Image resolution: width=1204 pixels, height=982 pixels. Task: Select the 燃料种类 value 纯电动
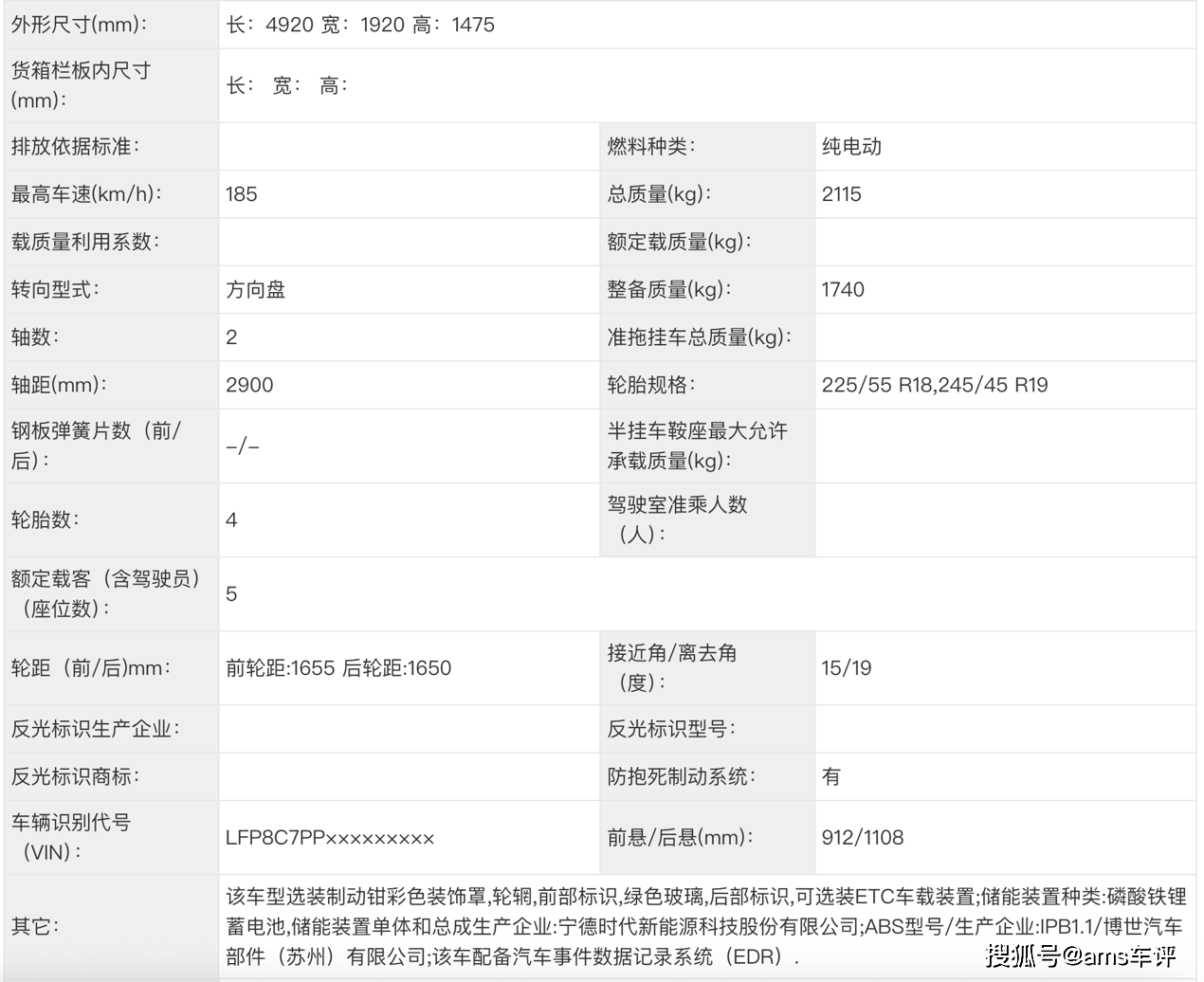(851, 147)
